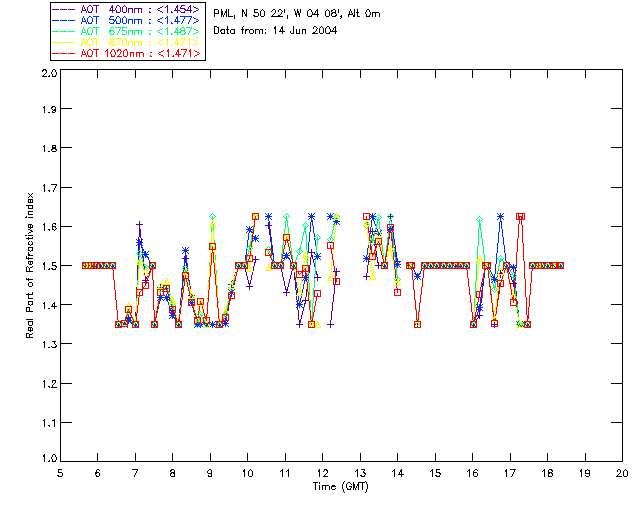Click the AOT 1020nm legend entry
640x512 pixels.
(127, 53)
